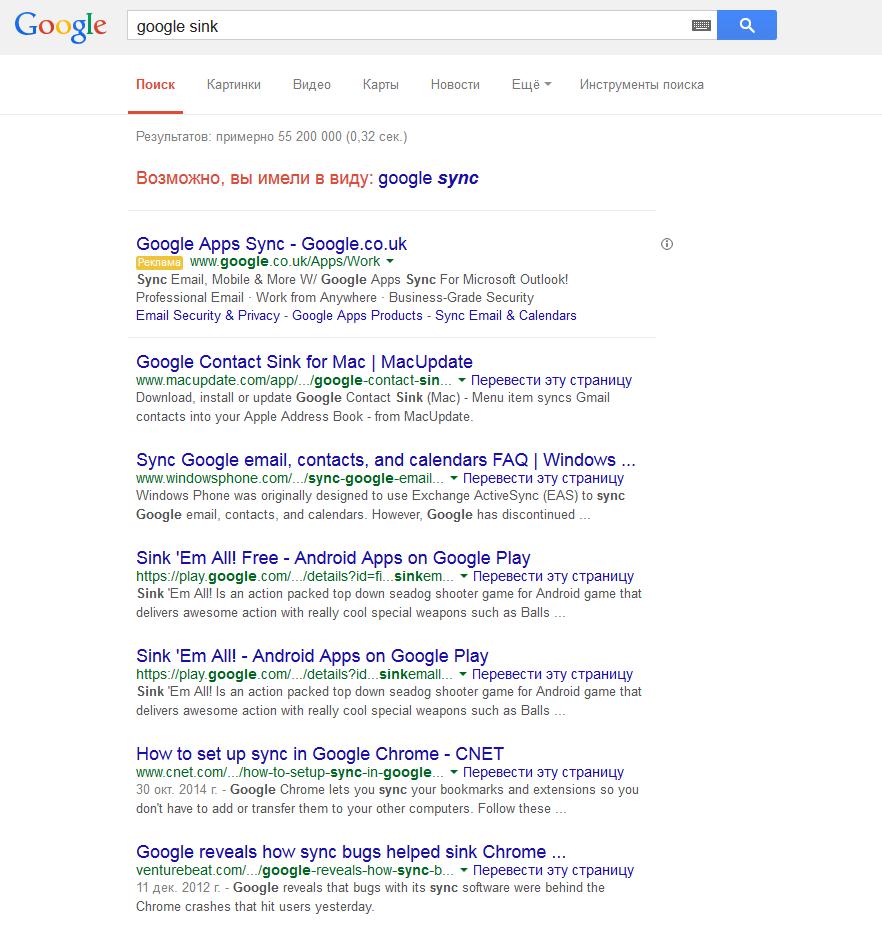The image size is (882, 931).
Task: Translate the CNET result page
Action: pos(543,772)
